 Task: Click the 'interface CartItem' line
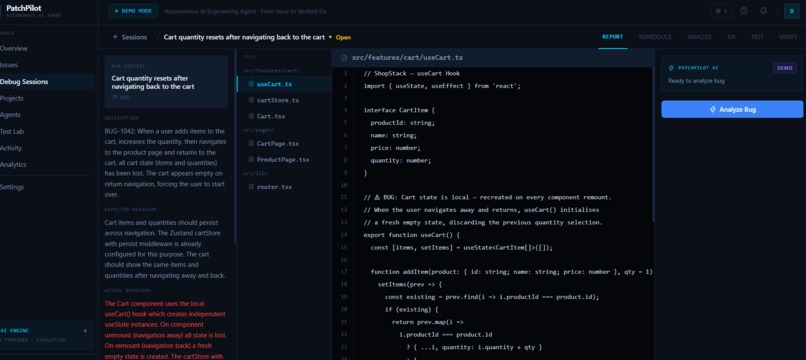pyautogui.click(x=399, y=111)
